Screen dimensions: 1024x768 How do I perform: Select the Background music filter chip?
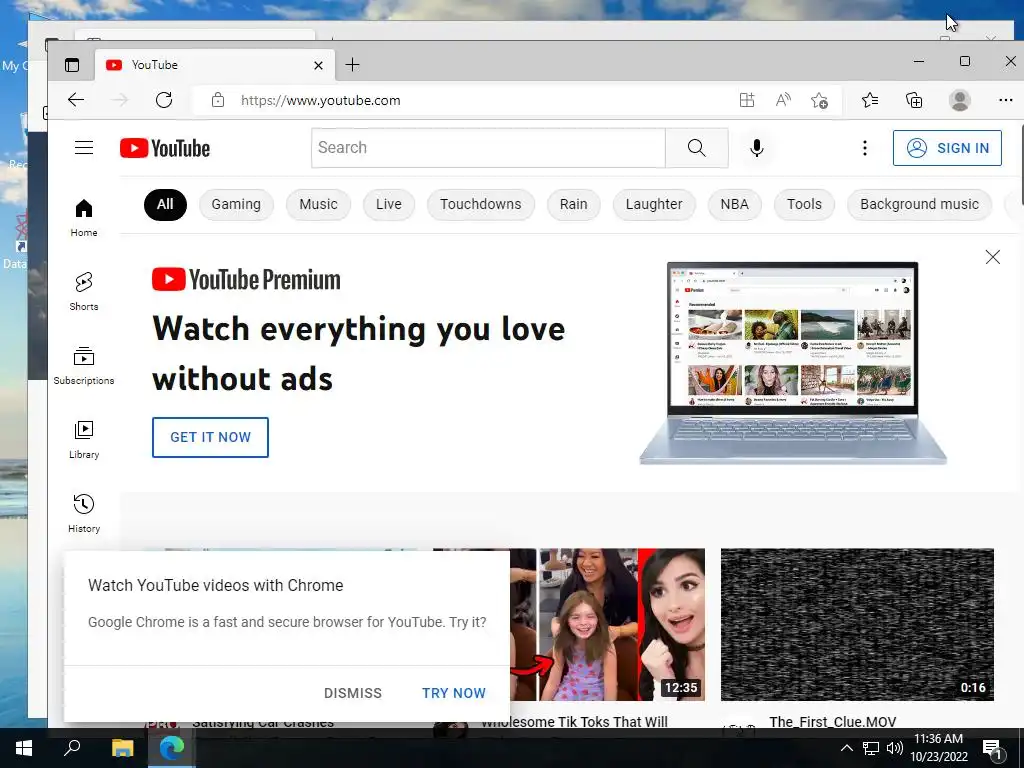[x=919, y=204]
